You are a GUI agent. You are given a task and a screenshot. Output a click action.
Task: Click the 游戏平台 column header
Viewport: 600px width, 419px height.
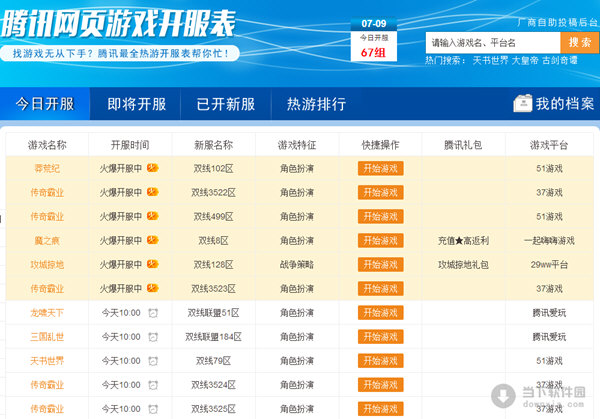click(x=549, y=145)
